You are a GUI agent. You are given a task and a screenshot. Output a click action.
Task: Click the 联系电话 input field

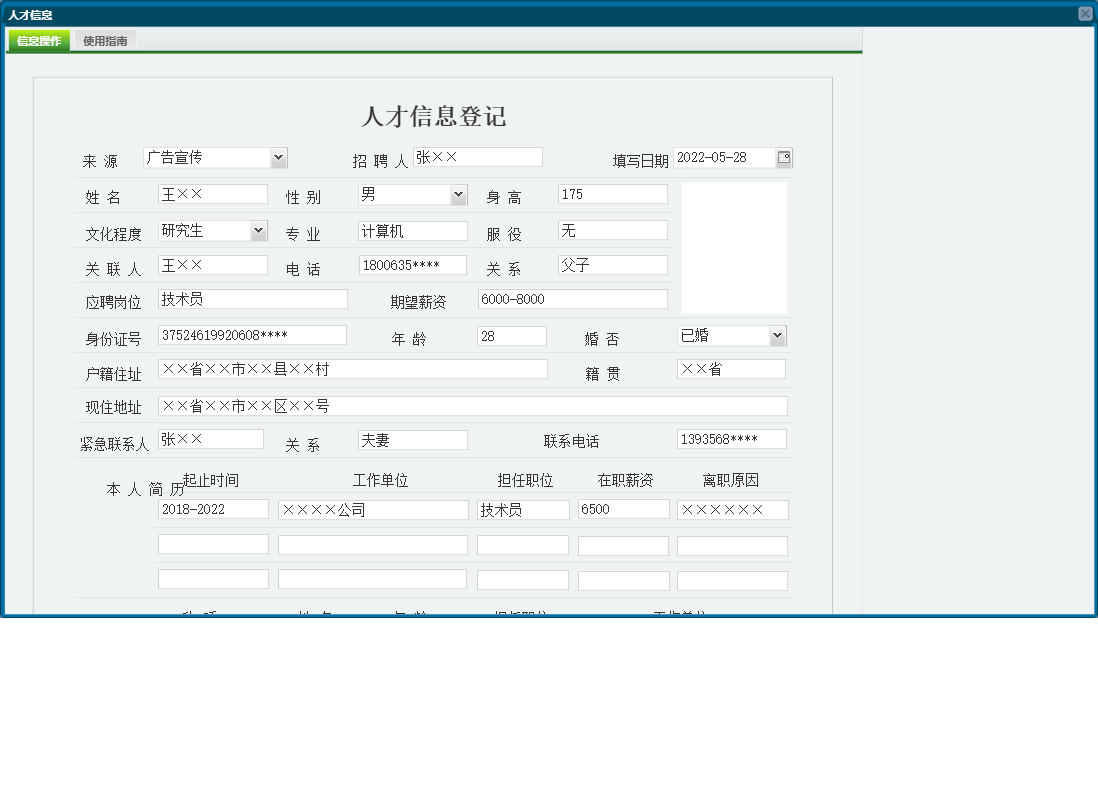pos(731,438)
